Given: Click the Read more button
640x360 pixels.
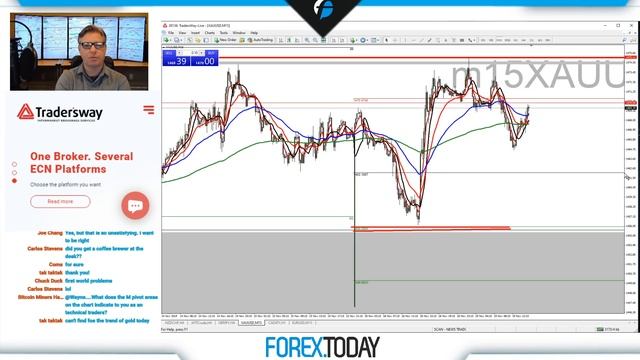Looking at the screenshot, I should (60, 201).
